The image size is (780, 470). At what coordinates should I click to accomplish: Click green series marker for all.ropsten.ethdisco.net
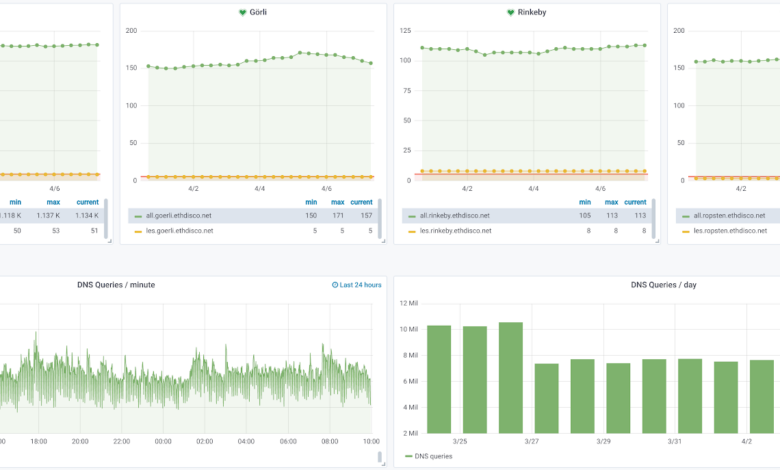click(684, 215)
